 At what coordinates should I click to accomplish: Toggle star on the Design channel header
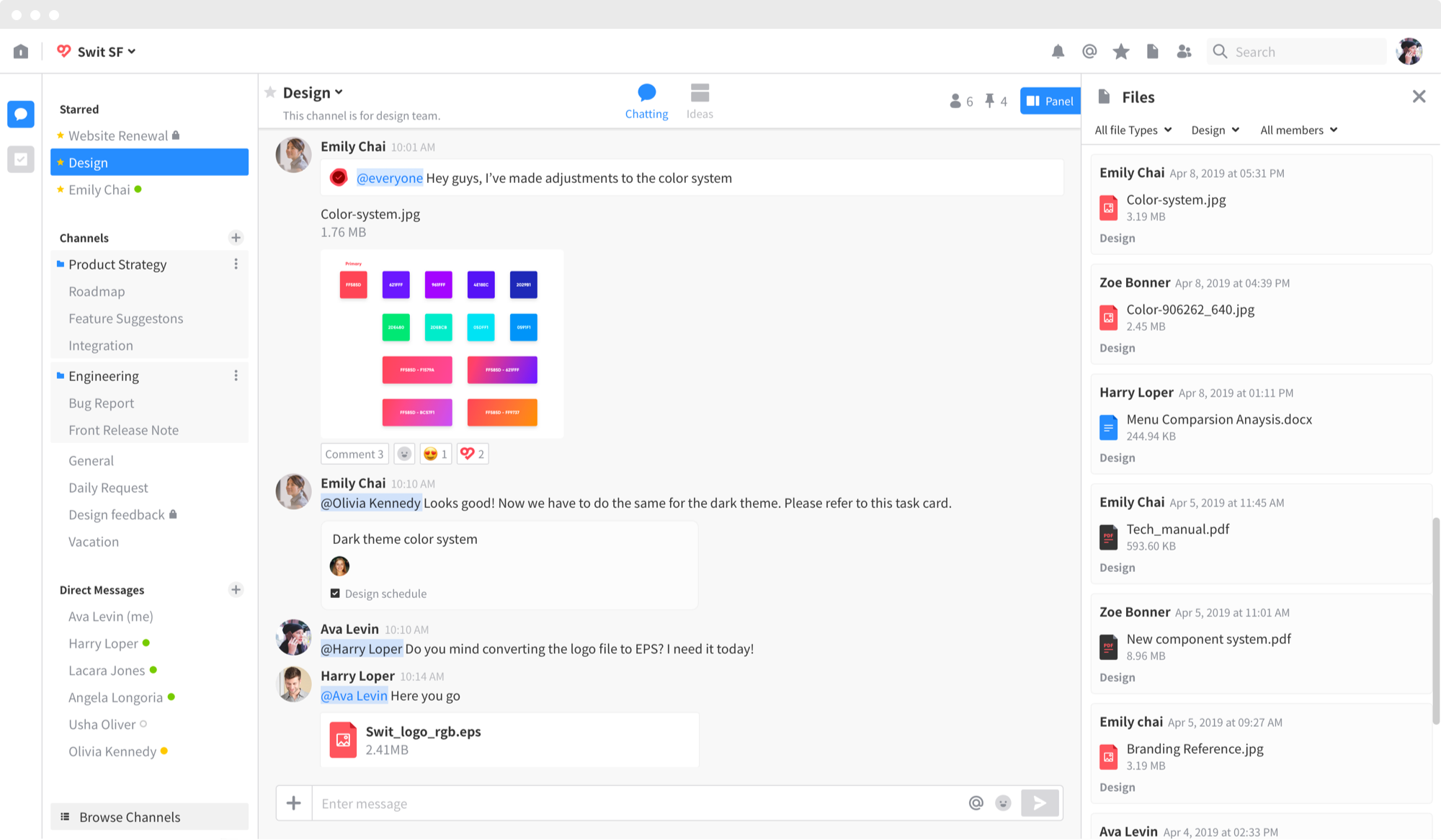point(270,92)
